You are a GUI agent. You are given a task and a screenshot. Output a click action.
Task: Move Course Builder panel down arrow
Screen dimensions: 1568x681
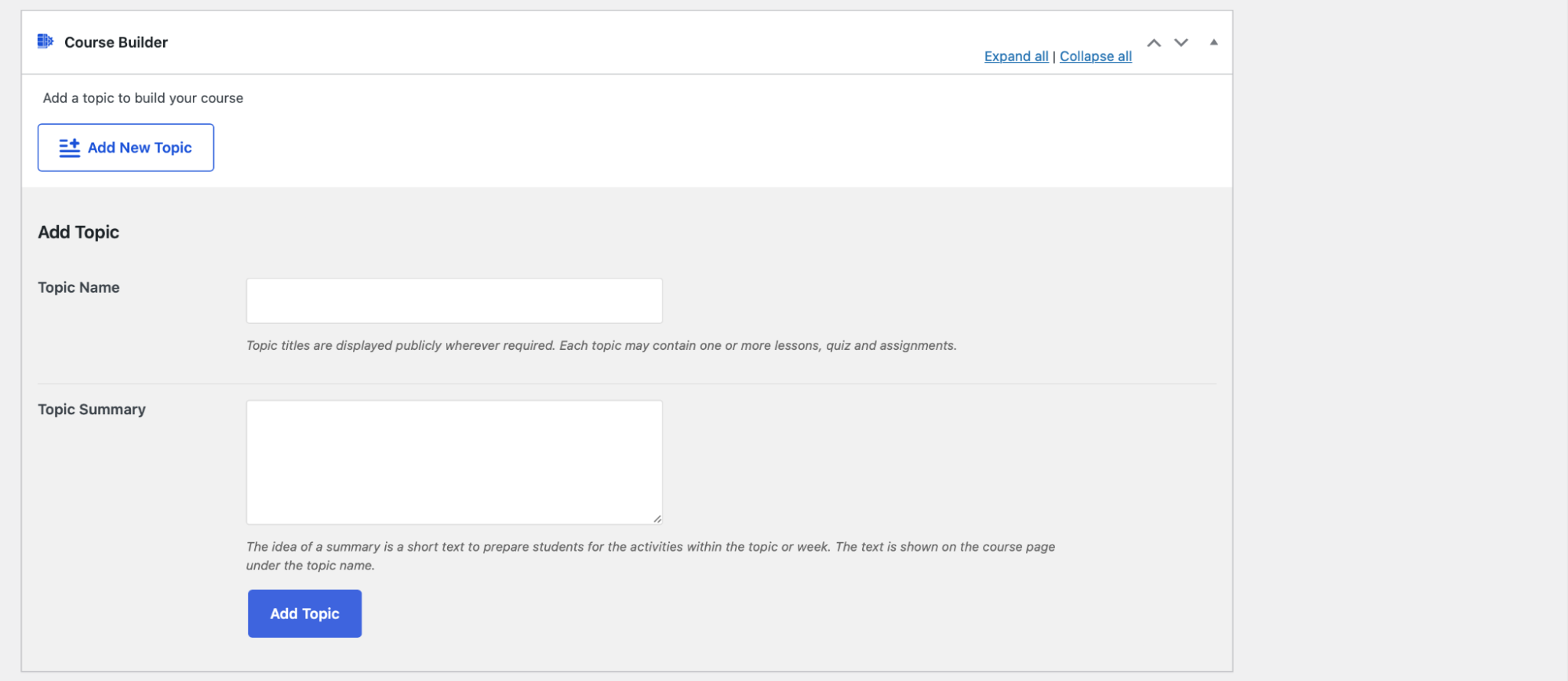pos(1181,43)
